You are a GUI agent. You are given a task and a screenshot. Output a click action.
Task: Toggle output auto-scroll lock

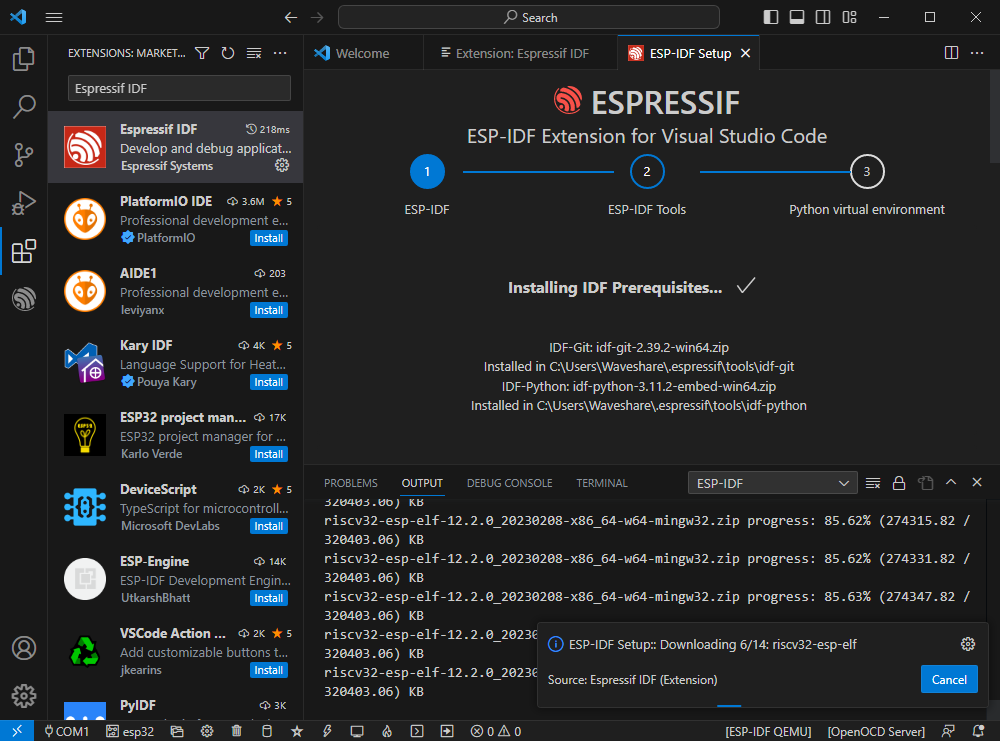pos(899,483)
